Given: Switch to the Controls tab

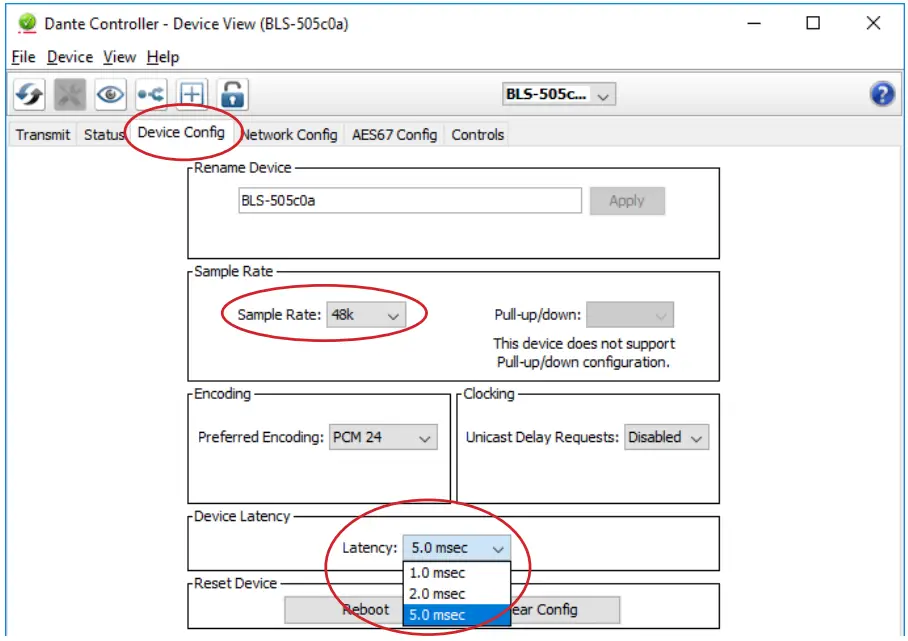Looking at the screenshot, I should pos(478,135).
